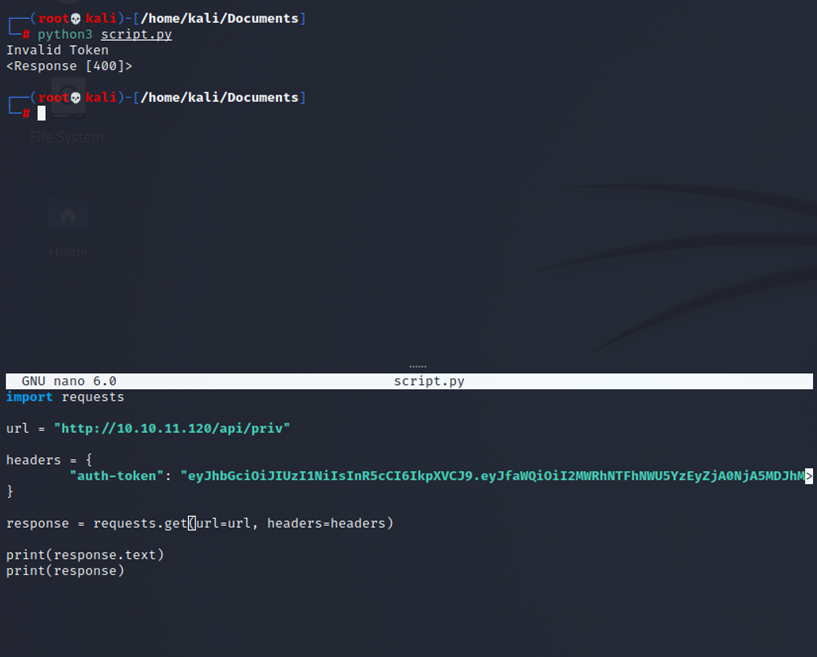The image size is (817, 657).
Task: Click the skull icon in the first prompt
Action: pyautogui.click(x=76, y=19)
